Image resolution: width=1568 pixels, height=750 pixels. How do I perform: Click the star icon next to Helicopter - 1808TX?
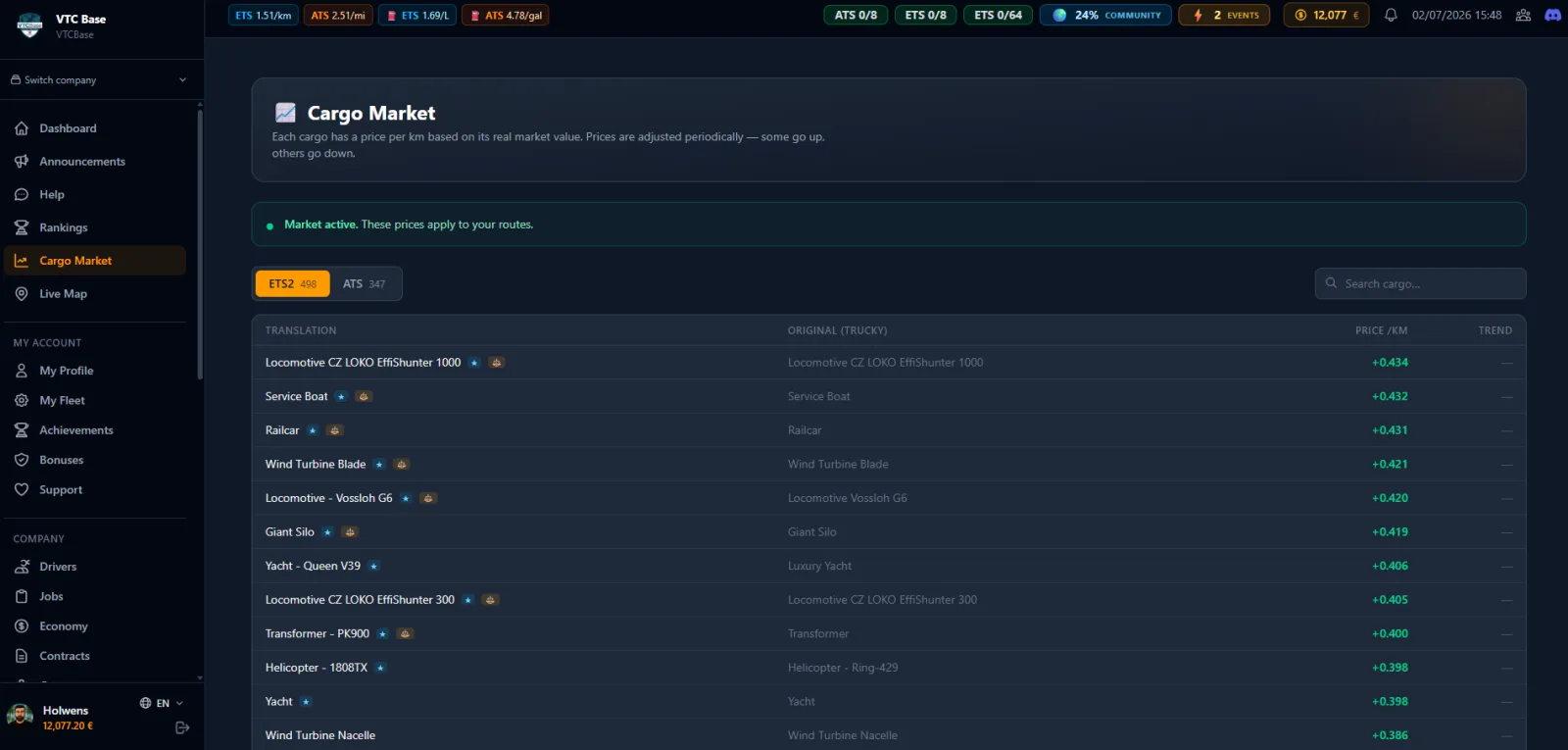(380, 668)
